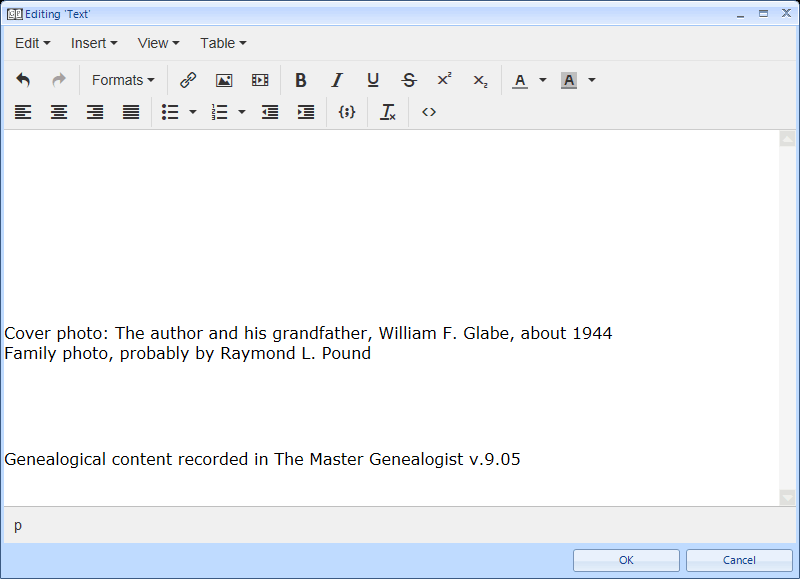Click the Insert image icon

[x=224, y=80]
